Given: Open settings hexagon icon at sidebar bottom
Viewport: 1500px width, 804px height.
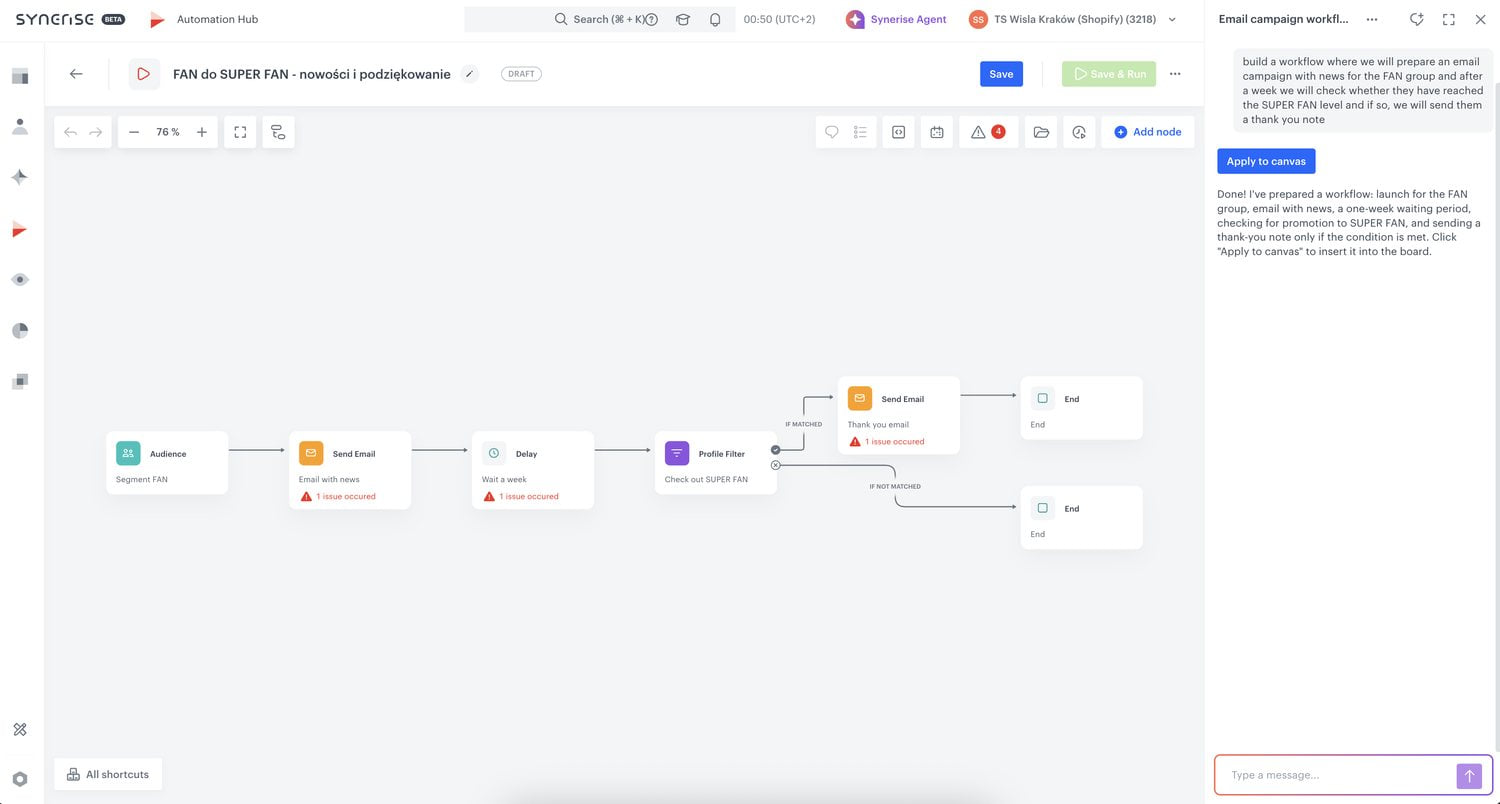Looking at the screenshot, I should tap(20, 779).
